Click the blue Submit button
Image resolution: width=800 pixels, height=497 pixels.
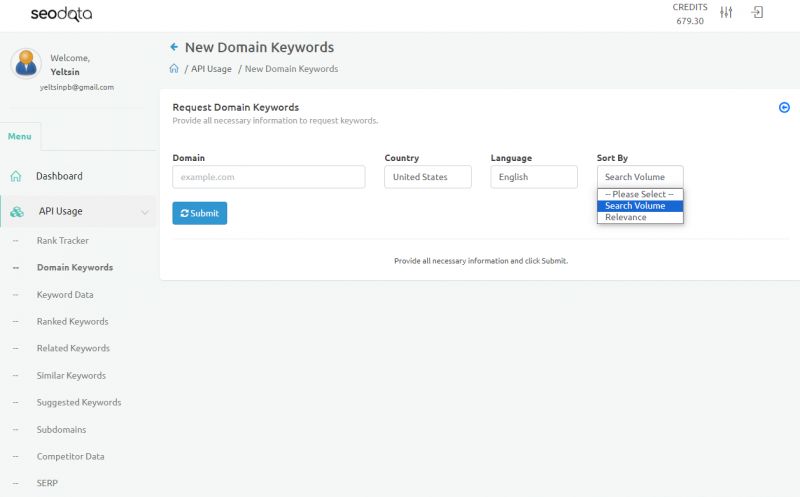click(199, 213)
